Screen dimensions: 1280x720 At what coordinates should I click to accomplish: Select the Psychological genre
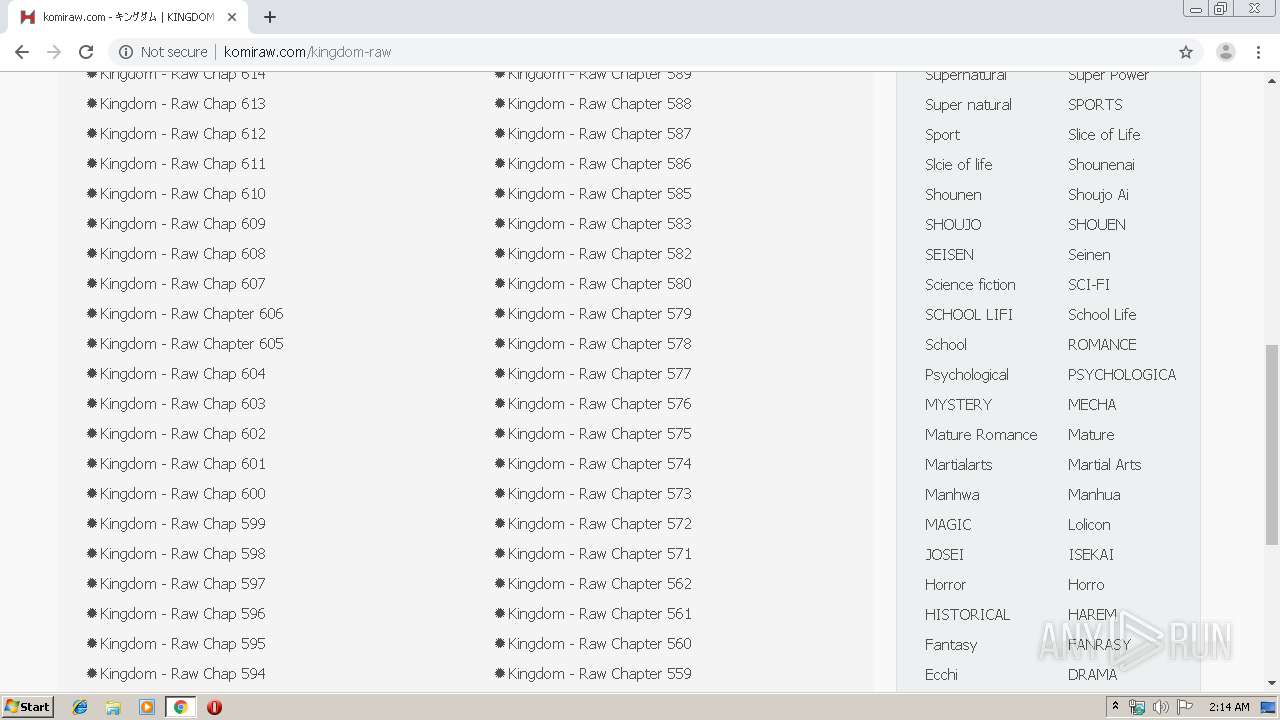click(x=967, y=375)
